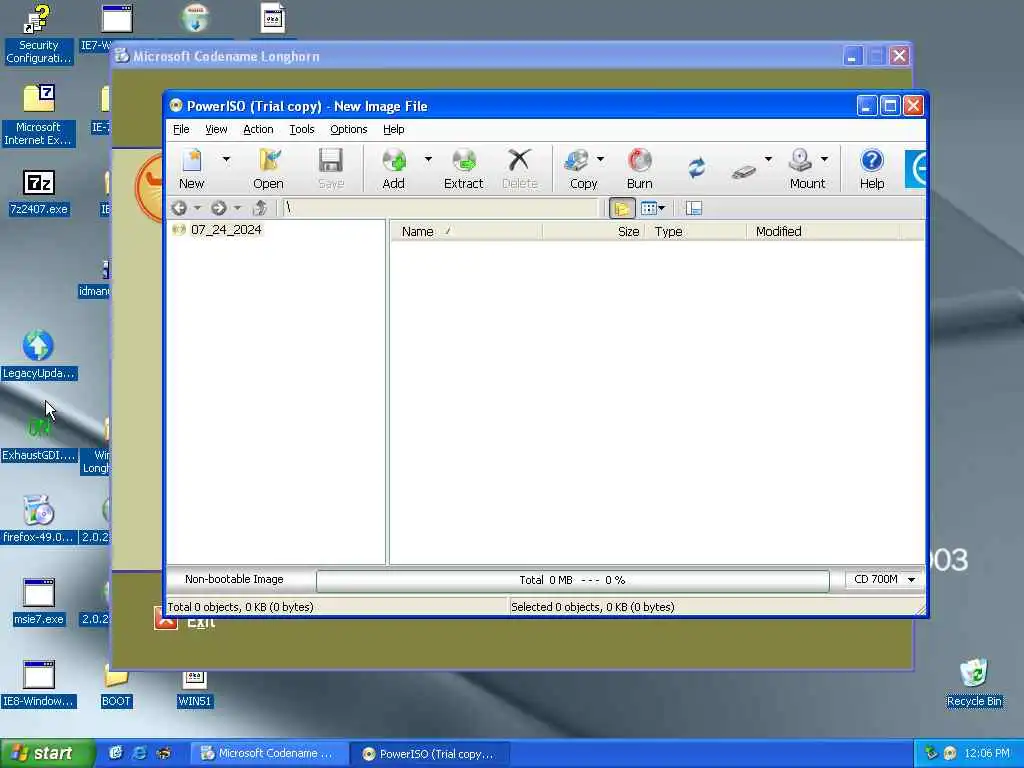Image resolution: width=1024 pixels, height=768 pixels.
Task: Select the IE8-Windows installer desktop icon
Action: pyautogui.click(x=39, y=683)
